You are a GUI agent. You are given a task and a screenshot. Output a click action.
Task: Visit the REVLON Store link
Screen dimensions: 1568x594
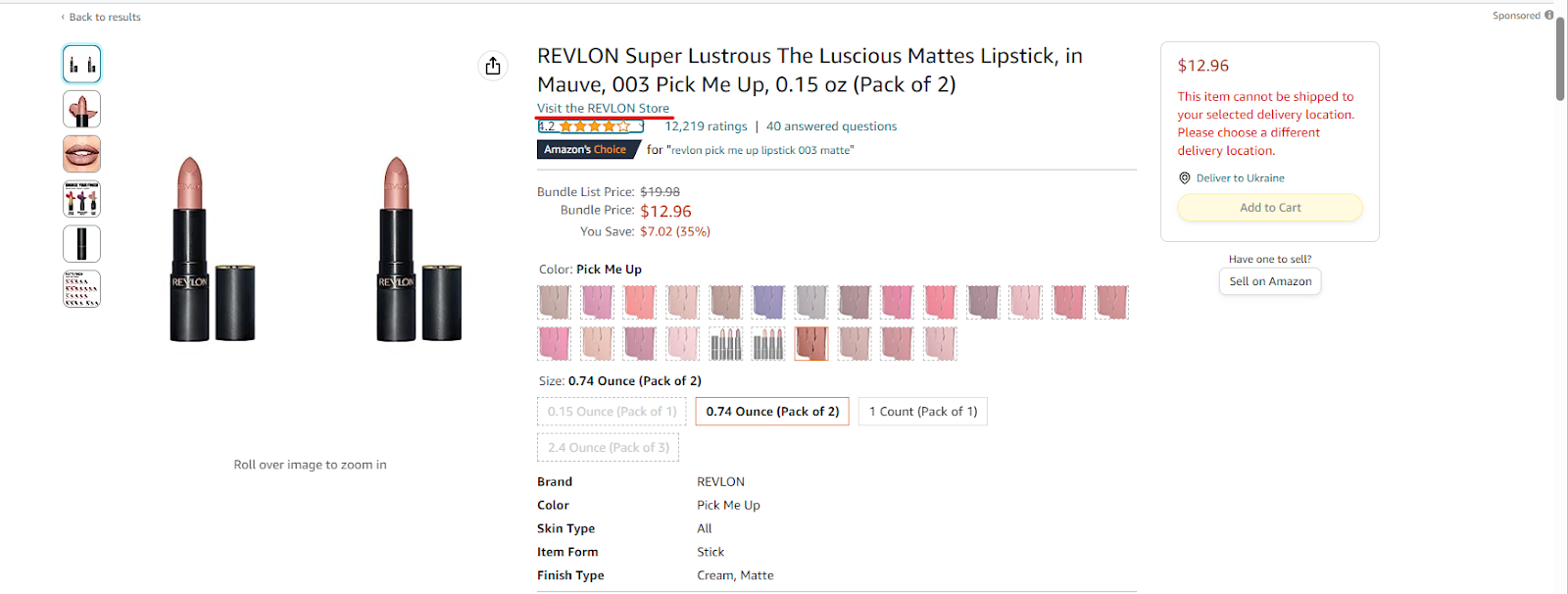click(603, 109)
